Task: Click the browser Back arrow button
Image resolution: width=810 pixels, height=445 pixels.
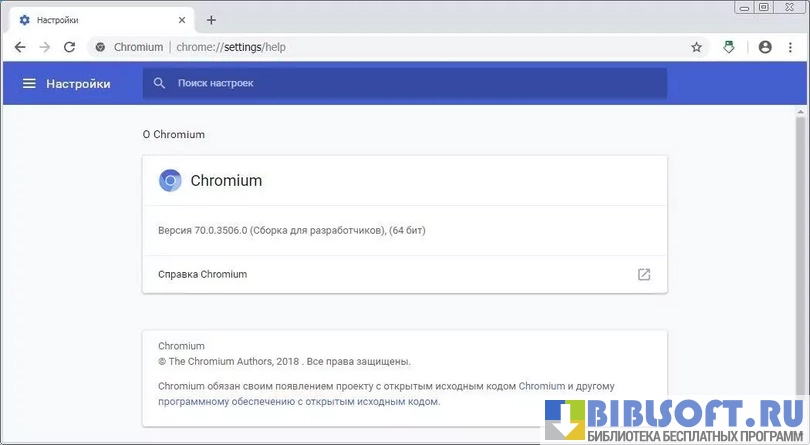Action: click(20, 47)
